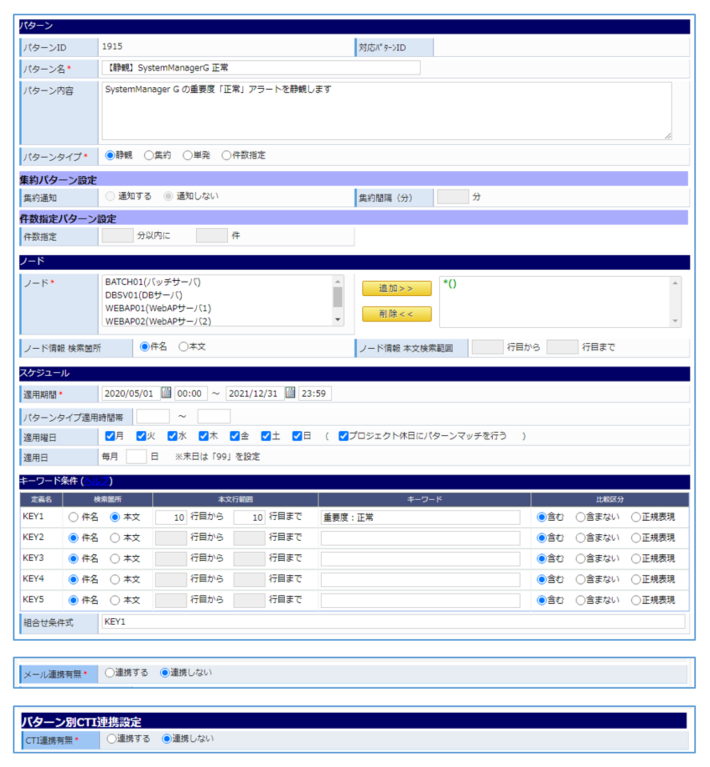
Task: Select 集約 pattern type radio button
Action: click(x=150, y=155)
